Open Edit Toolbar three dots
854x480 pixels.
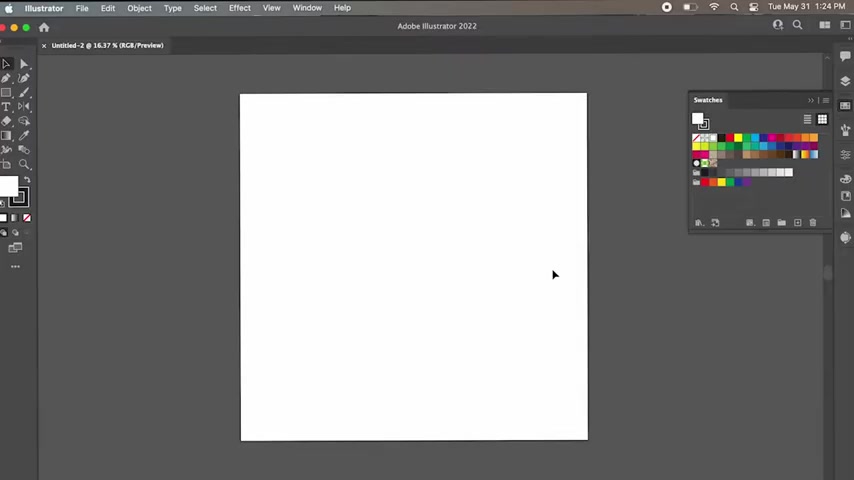[x=15, y=267]
